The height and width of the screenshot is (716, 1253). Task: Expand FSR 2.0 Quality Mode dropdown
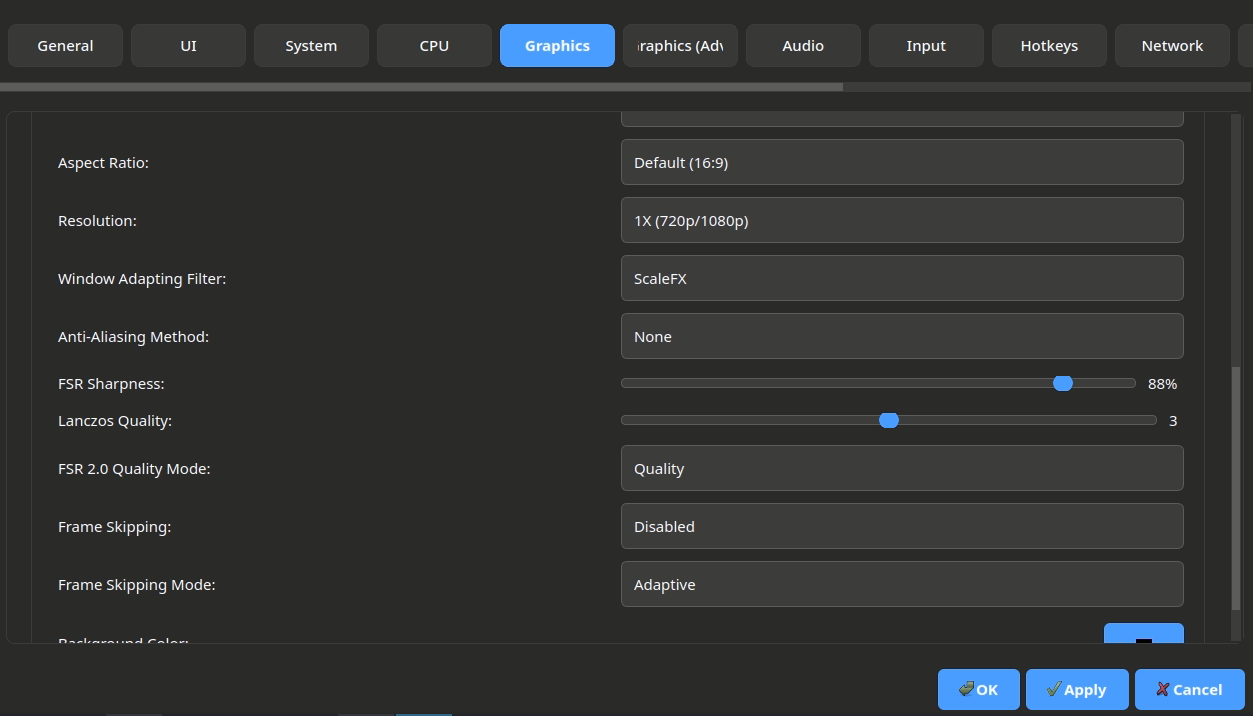[901, 468]
